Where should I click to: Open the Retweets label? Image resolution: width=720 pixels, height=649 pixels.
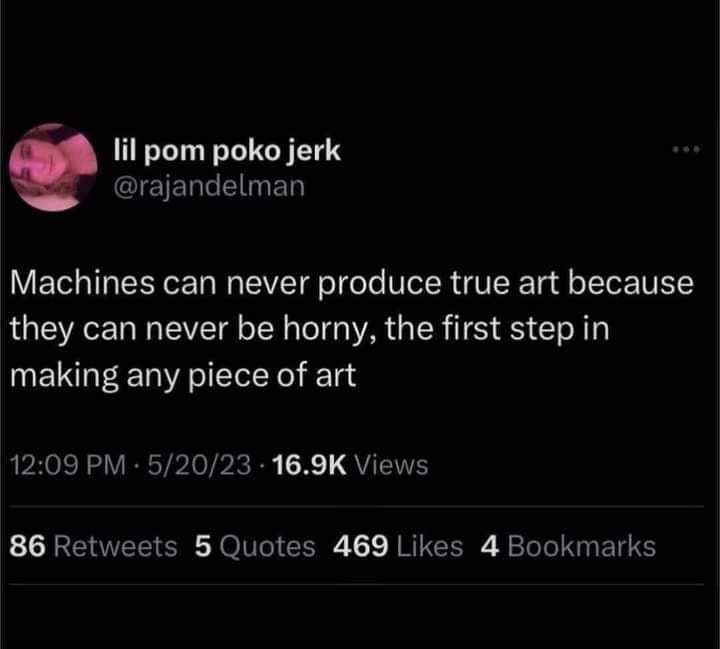tap(114, 546)
